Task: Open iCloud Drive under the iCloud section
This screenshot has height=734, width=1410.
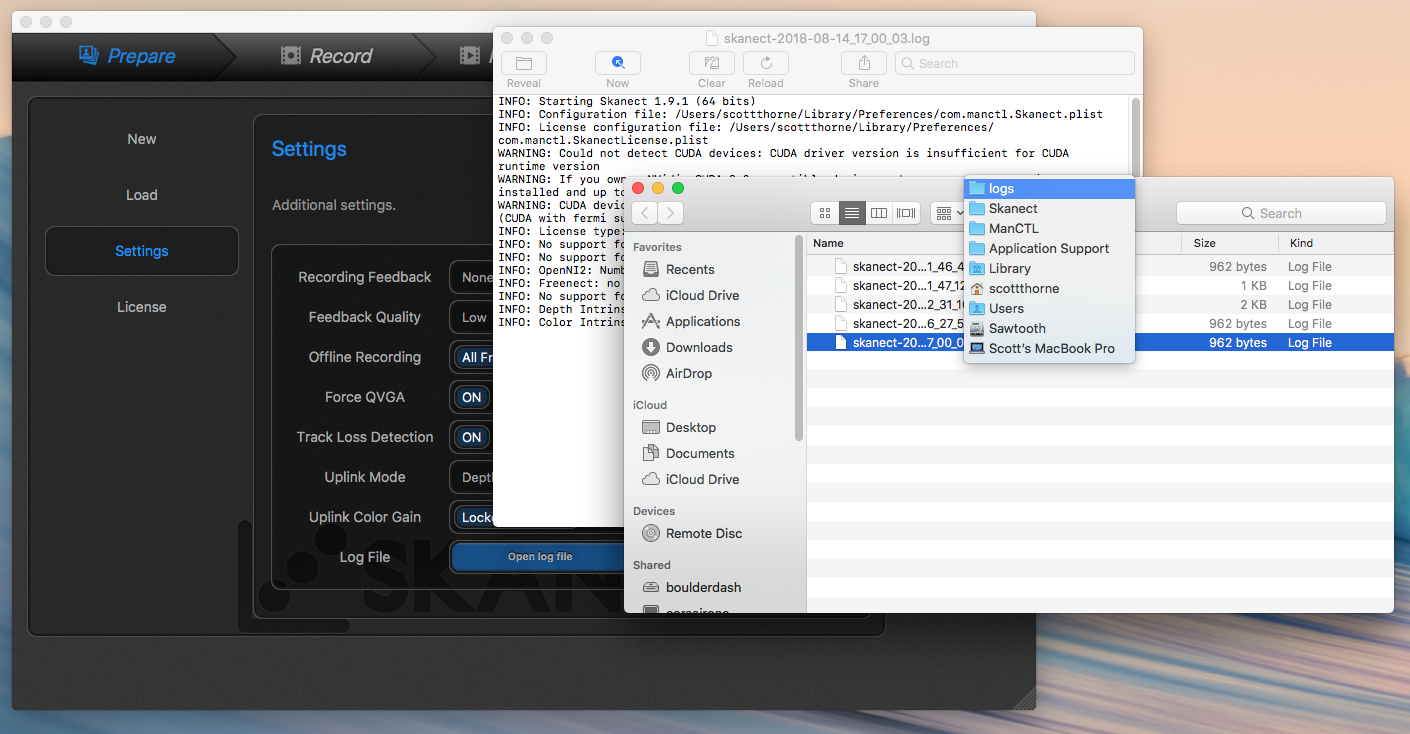Action: 702,479
